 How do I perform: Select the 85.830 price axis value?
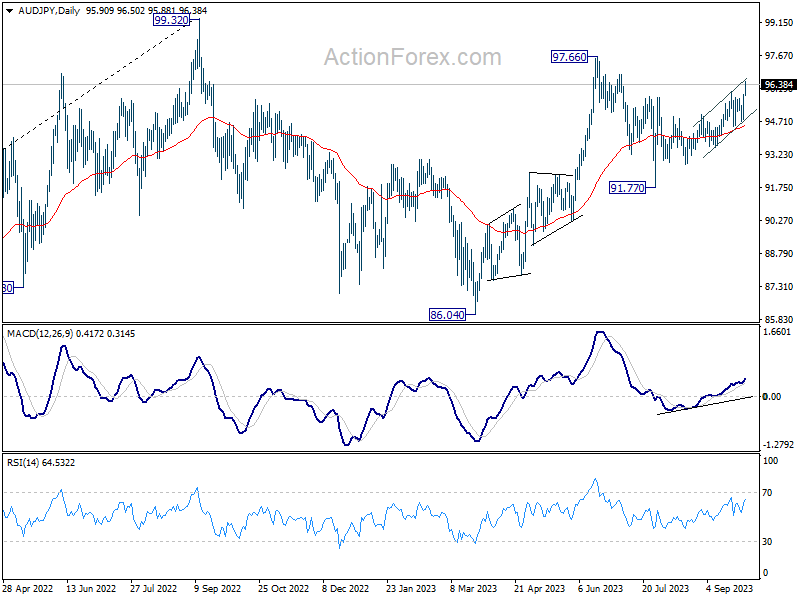[779, 319]
